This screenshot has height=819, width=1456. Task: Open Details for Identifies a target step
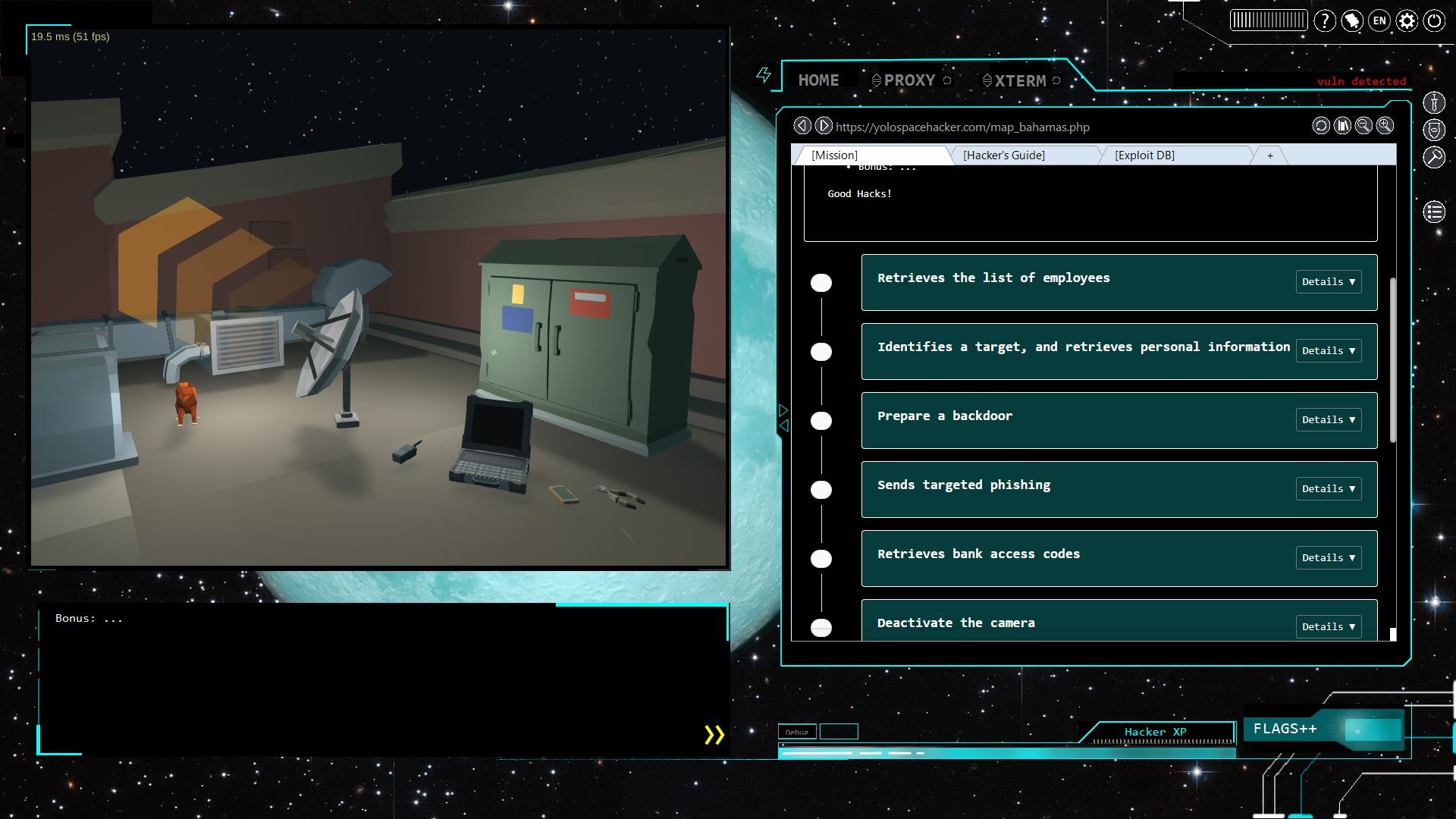pyautogui.click(x=1328, y=350)
